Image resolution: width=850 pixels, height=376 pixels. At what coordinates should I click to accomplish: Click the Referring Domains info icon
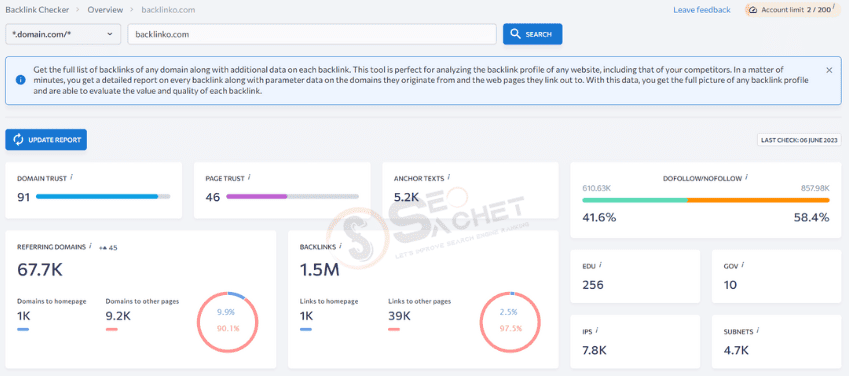[x=91, y=245]
